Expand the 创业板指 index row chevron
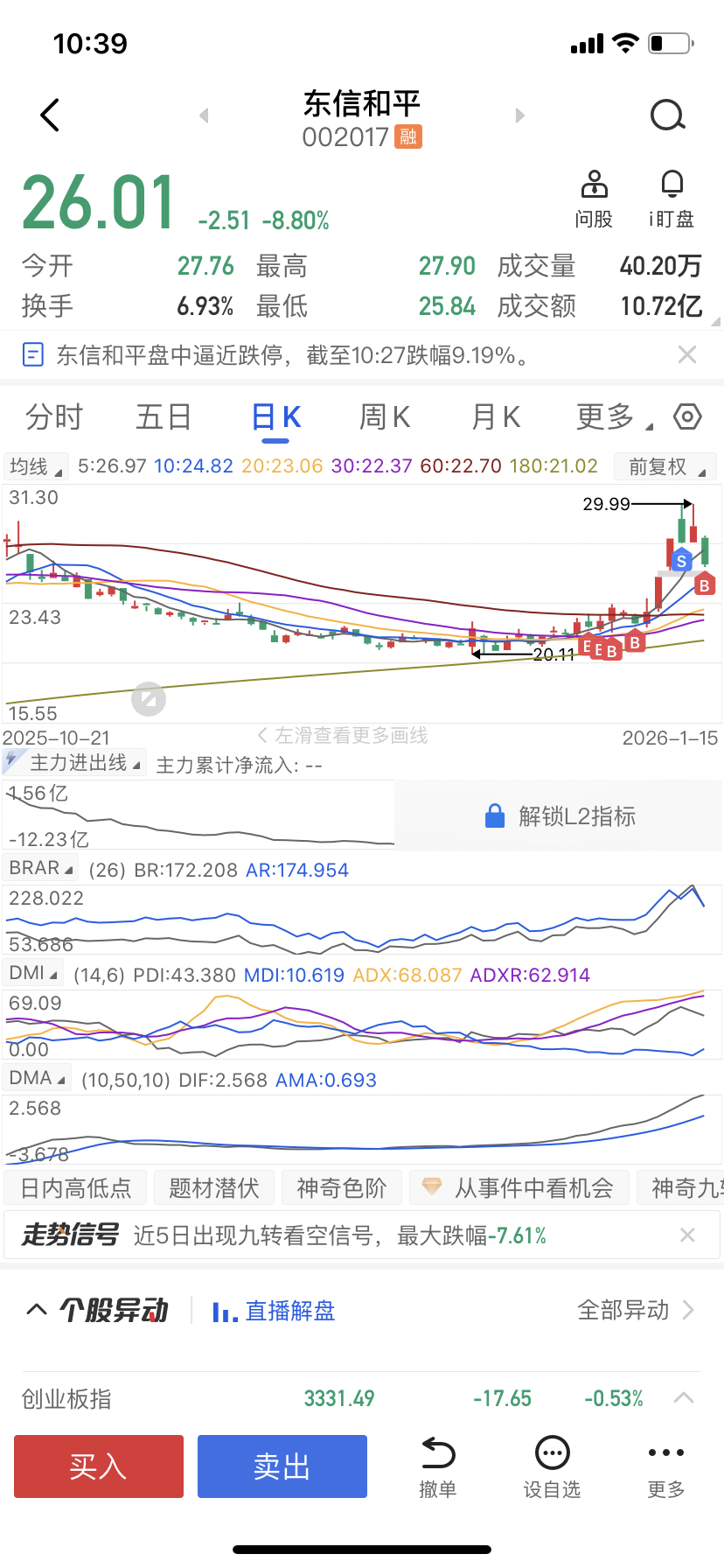The height and width of the screenshot is (1568, 724). [x=684, y=1398]
